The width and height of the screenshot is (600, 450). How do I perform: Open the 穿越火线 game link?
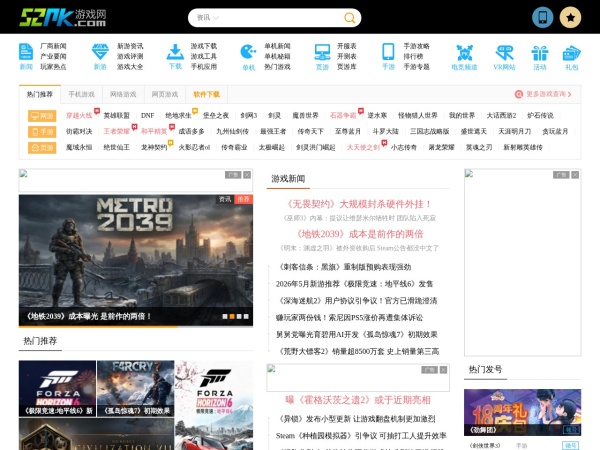point(79,116)
